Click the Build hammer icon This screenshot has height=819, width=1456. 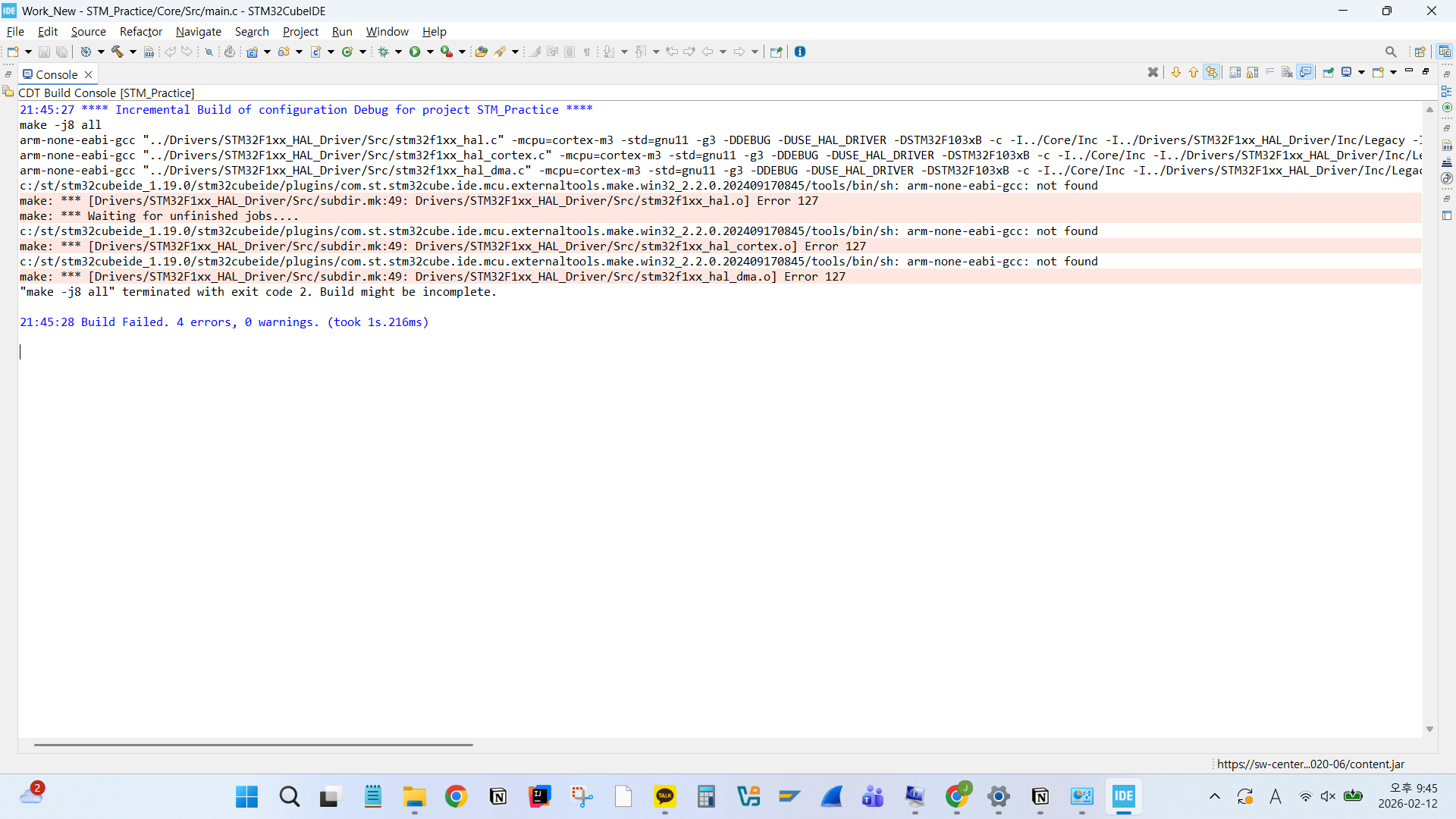[118, 52]
